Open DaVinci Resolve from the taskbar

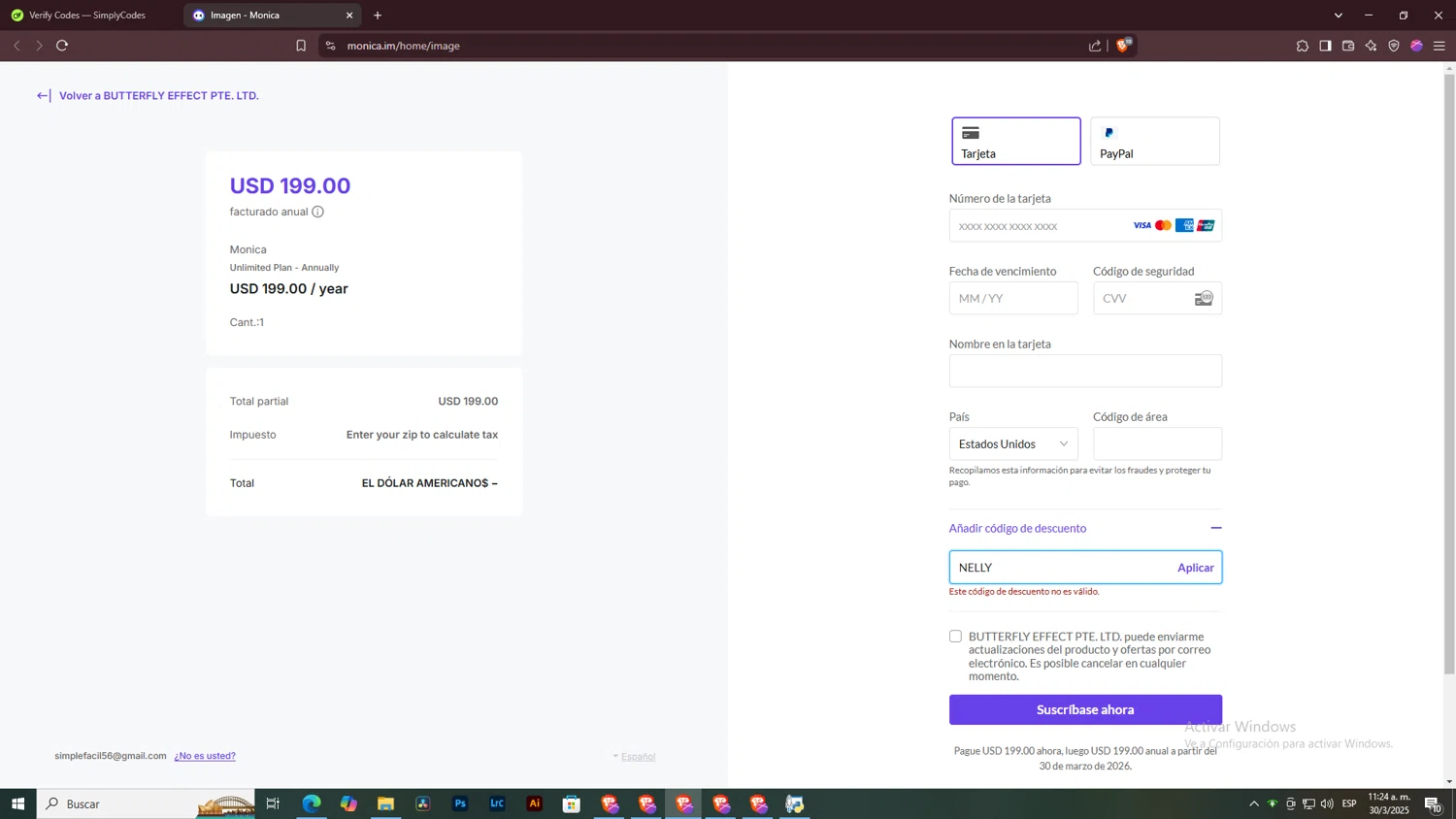pos(423,803)
